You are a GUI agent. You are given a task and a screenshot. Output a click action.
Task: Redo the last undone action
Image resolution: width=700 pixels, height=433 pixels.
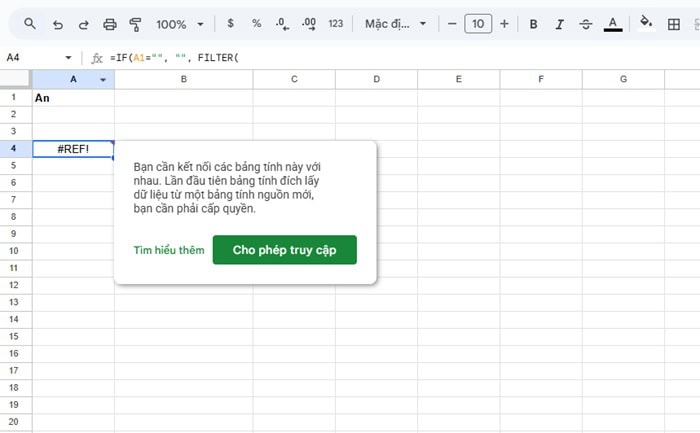tap(83, 23)
